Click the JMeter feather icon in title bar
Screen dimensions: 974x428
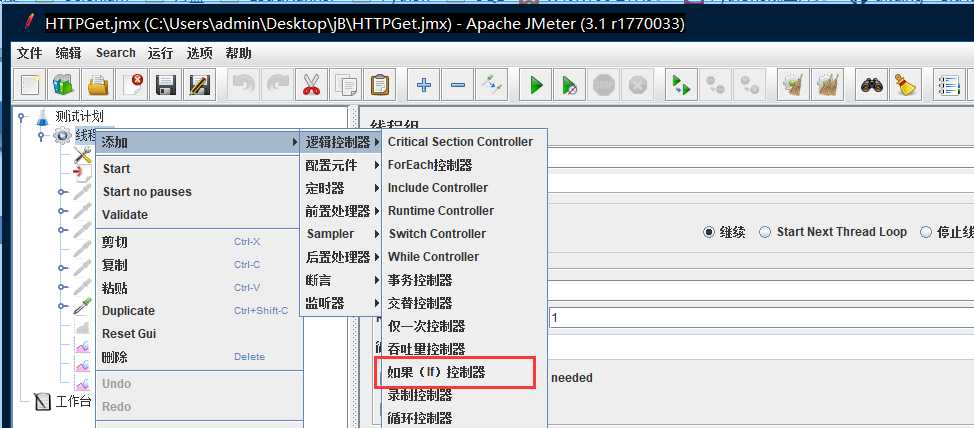(x=29, y=23)
